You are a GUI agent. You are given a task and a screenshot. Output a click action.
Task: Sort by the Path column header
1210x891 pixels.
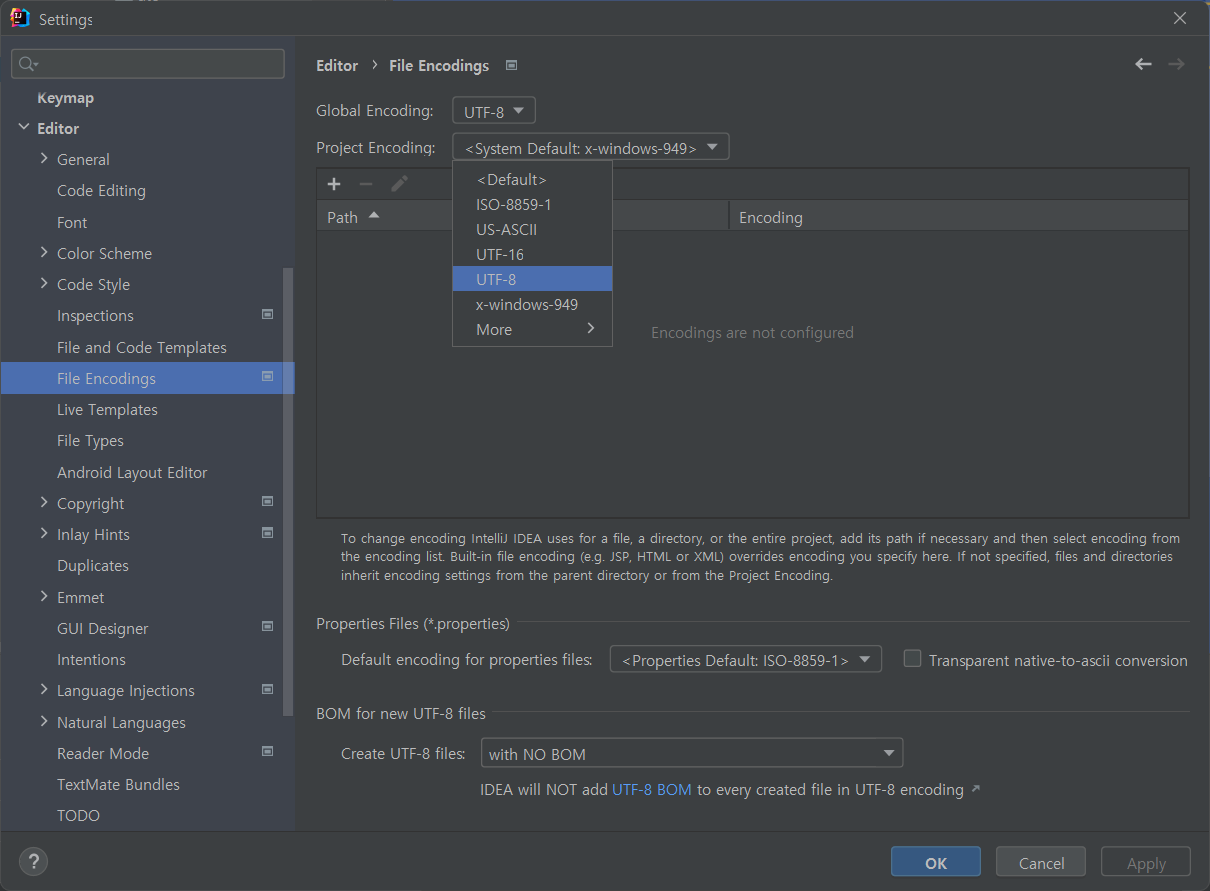522,217
